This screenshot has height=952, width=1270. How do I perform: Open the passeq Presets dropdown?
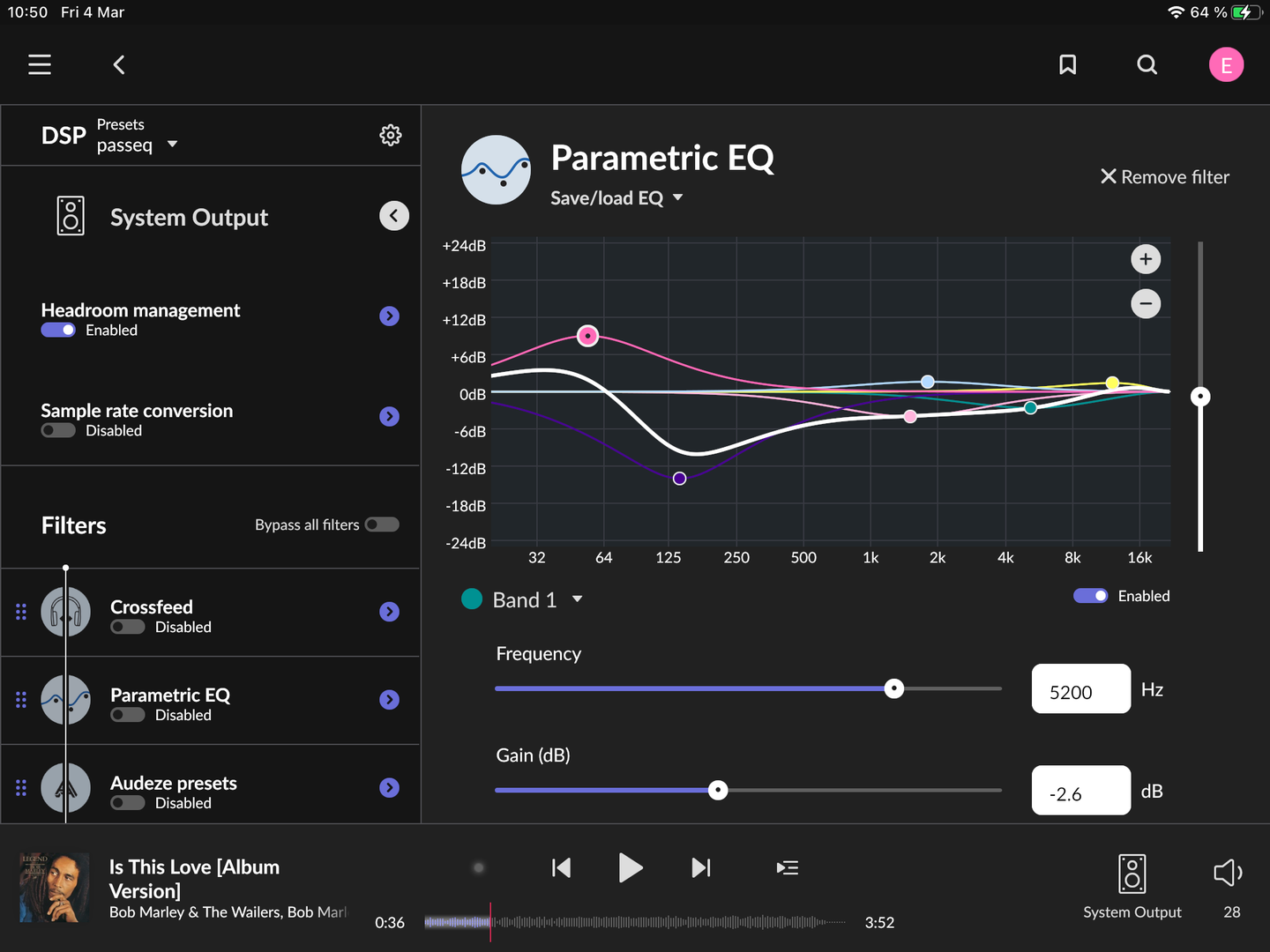coord(137,145)
